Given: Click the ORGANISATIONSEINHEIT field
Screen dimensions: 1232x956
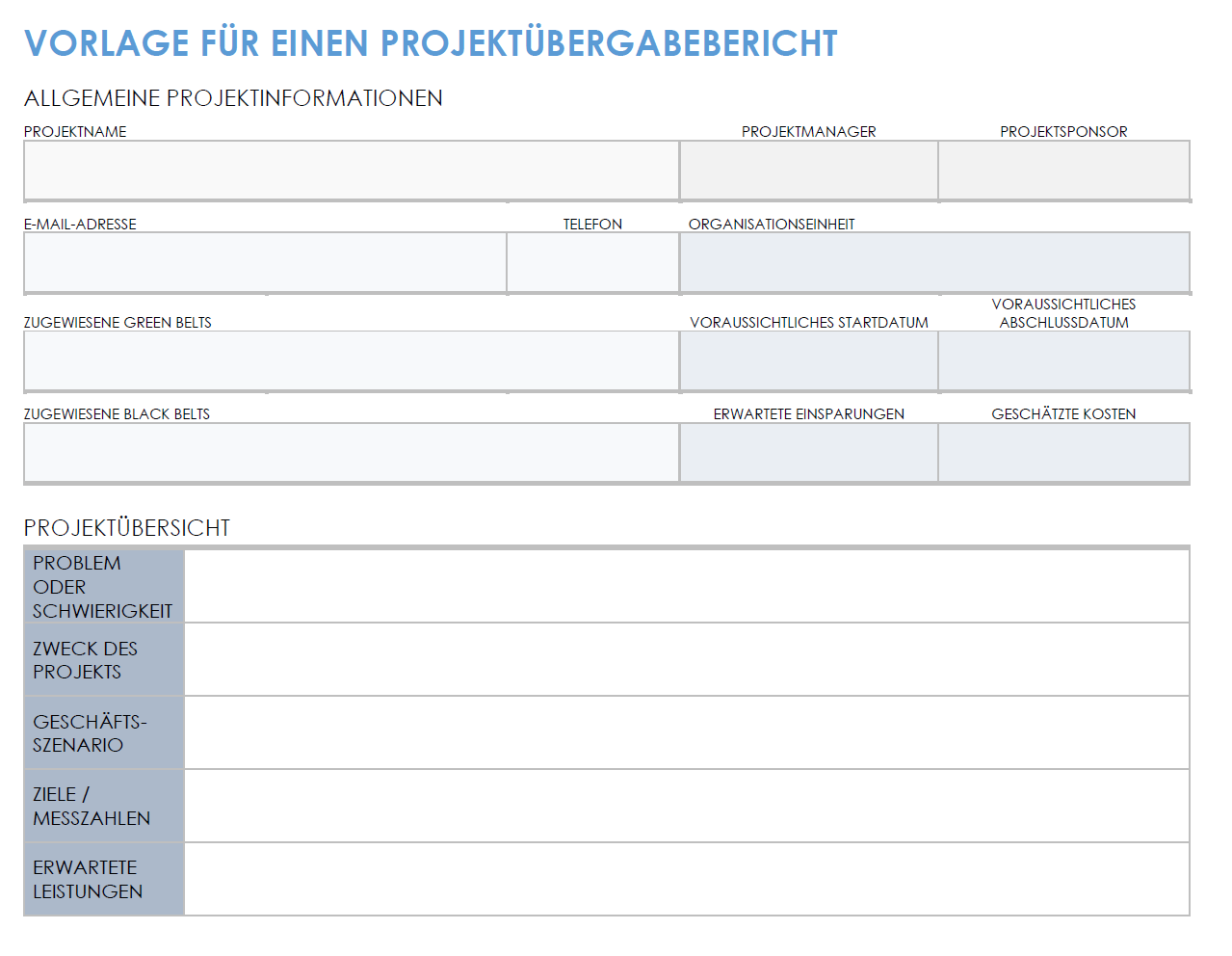Looking at the screenshot, I should 934,261.
